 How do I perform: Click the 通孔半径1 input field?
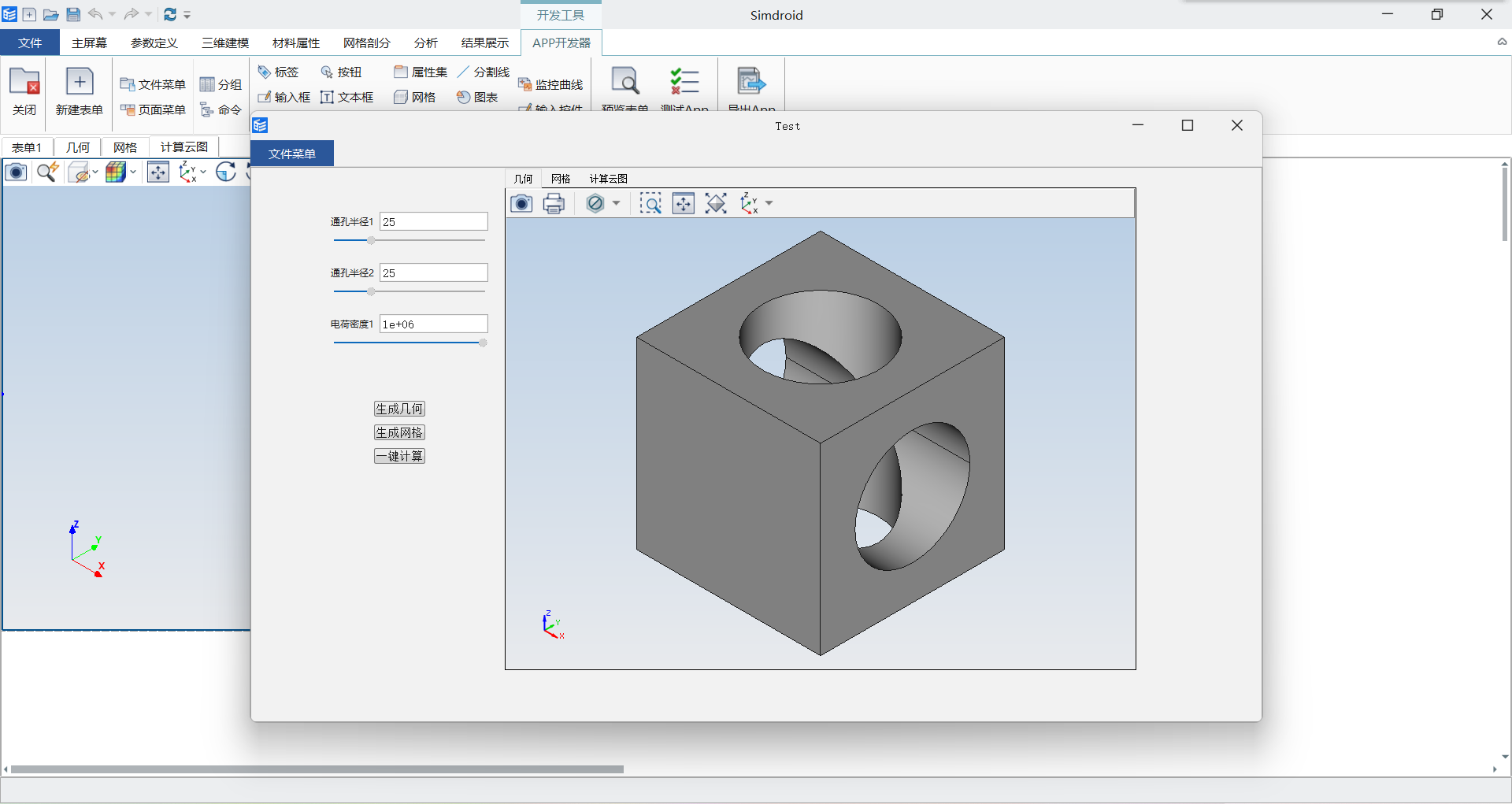(x=434, y=221)
